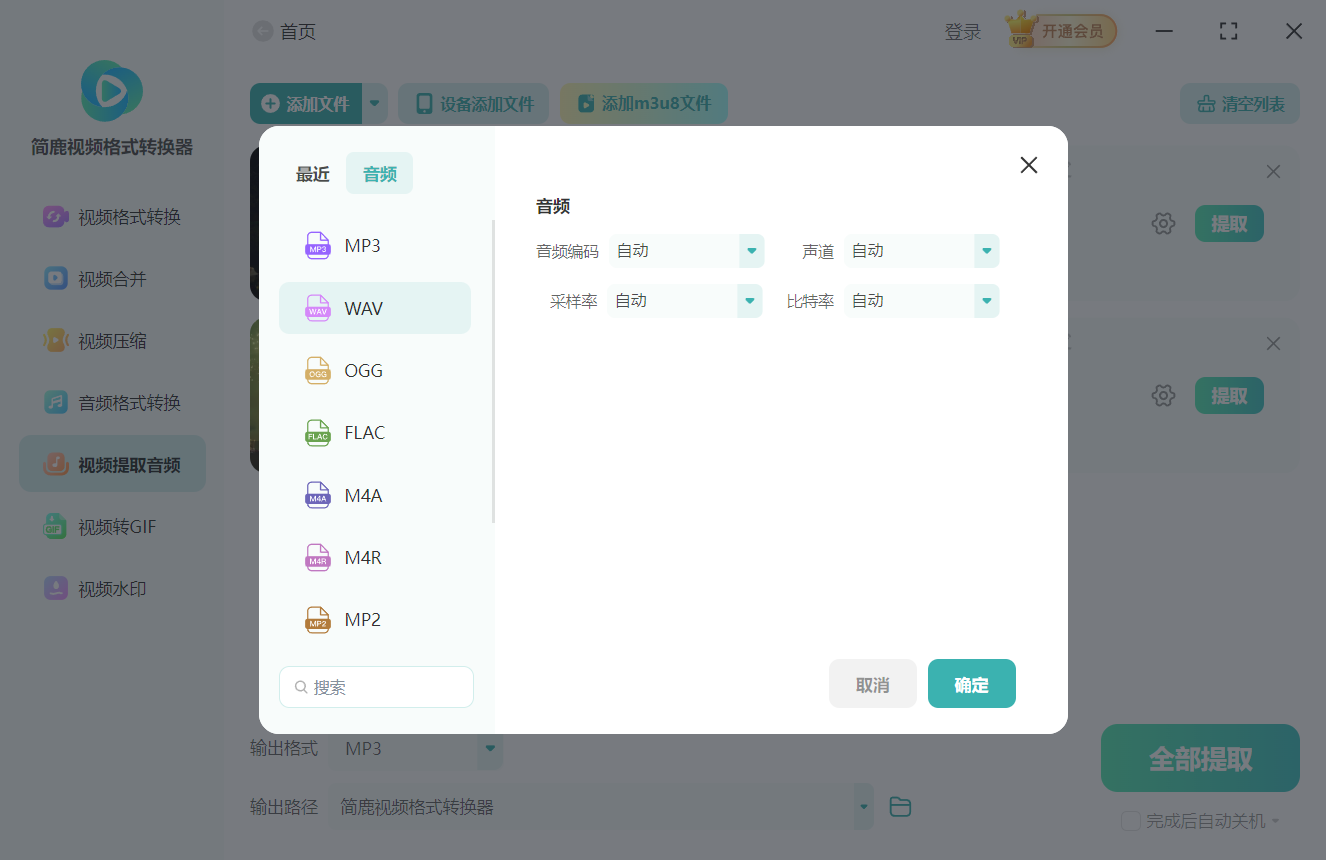The width and height of the screenshot is (1326, 860).
Task: Open 视频压缩 in sidebar
Action: click(112, 341)
